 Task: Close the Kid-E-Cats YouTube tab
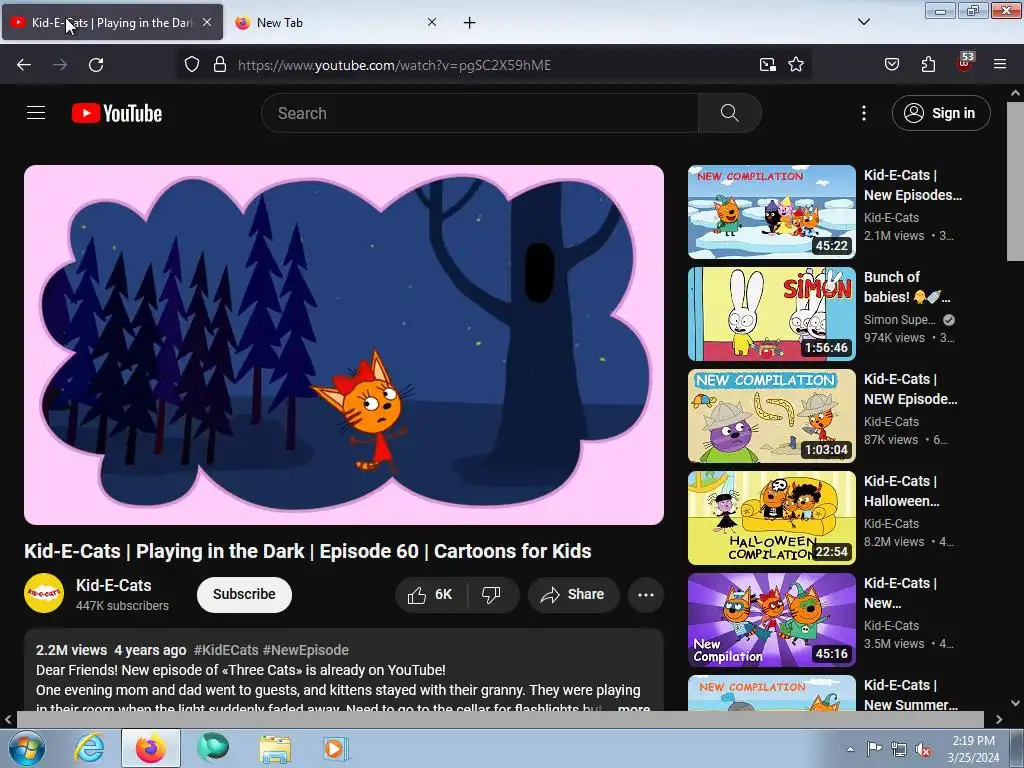point(207,22)
